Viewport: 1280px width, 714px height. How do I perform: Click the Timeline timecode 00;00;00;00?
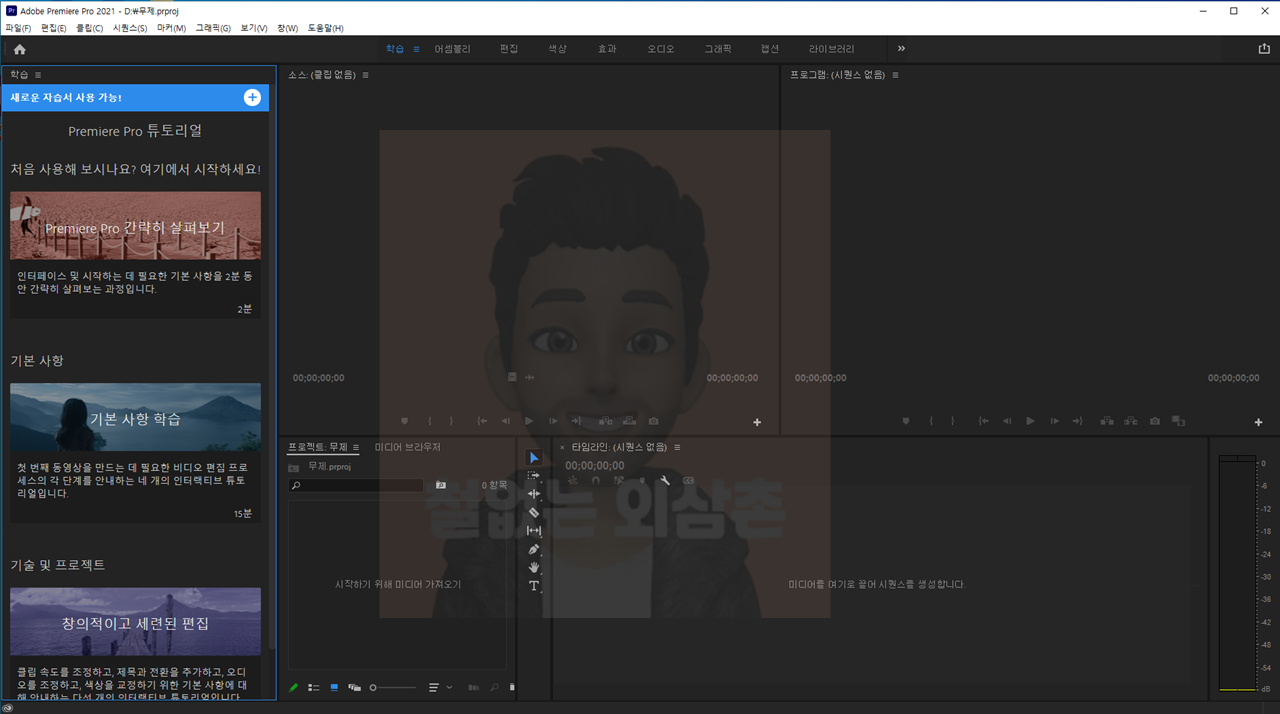point(594,465)
